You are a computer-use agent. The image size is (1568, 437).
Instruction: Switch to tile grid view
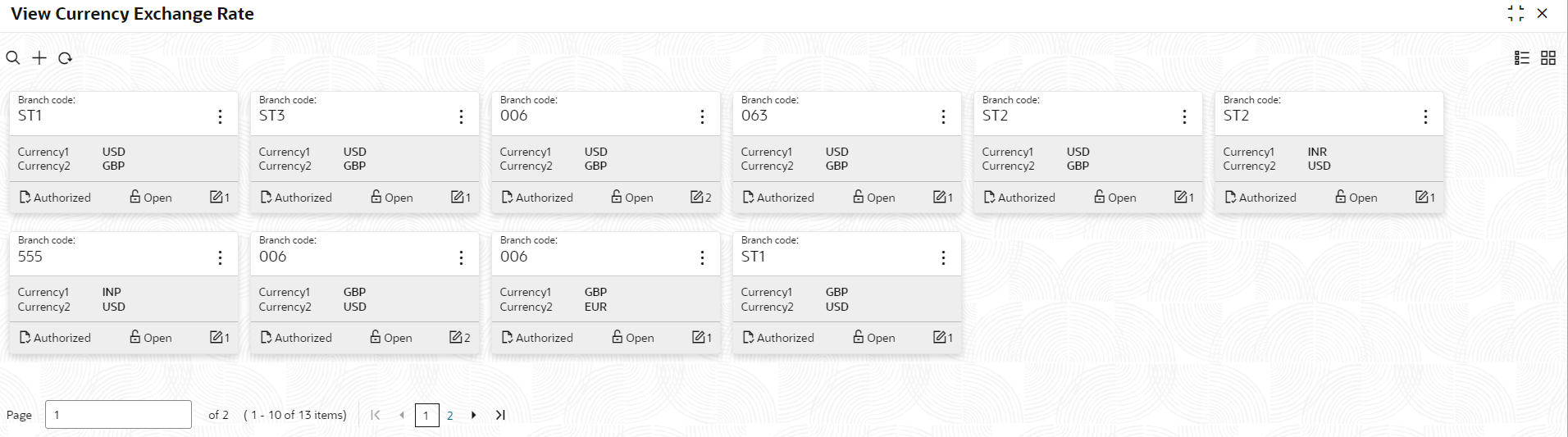click(1548, 58)
